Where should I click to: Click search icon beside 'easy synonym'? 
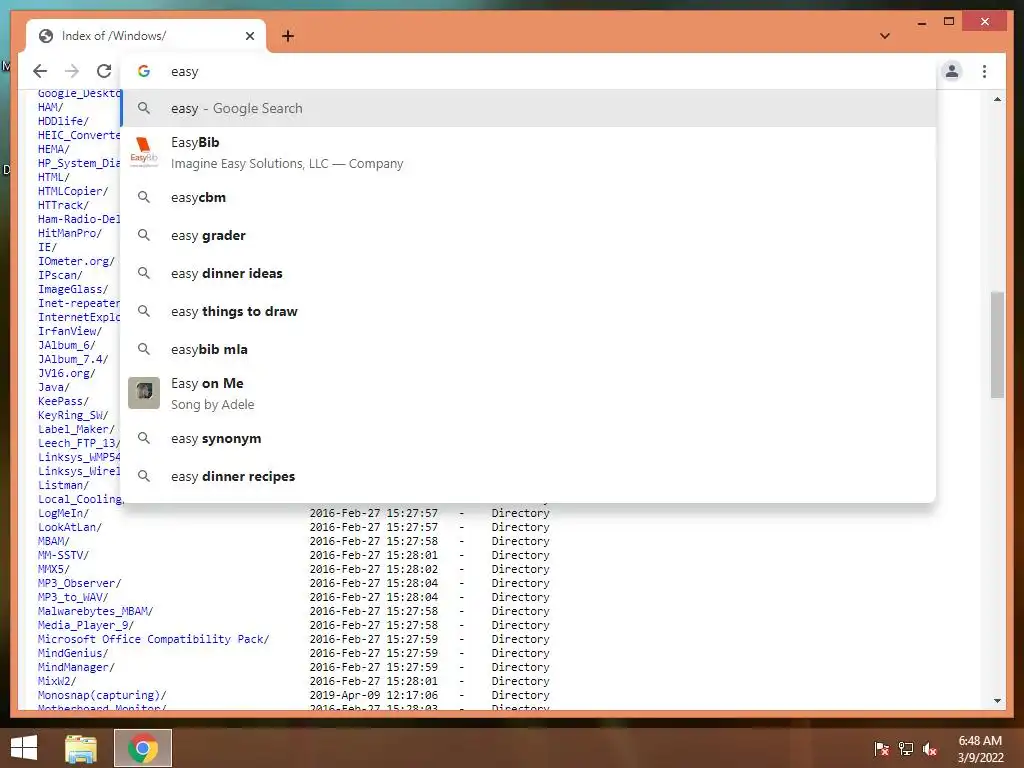(x=144, y=438)
